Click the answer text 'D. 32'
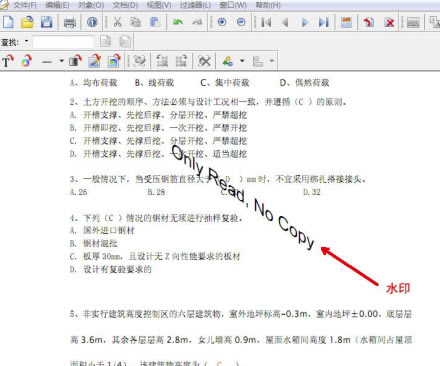Image resolution: width=440 pixels, height=366 pixels. click(312, 192)
